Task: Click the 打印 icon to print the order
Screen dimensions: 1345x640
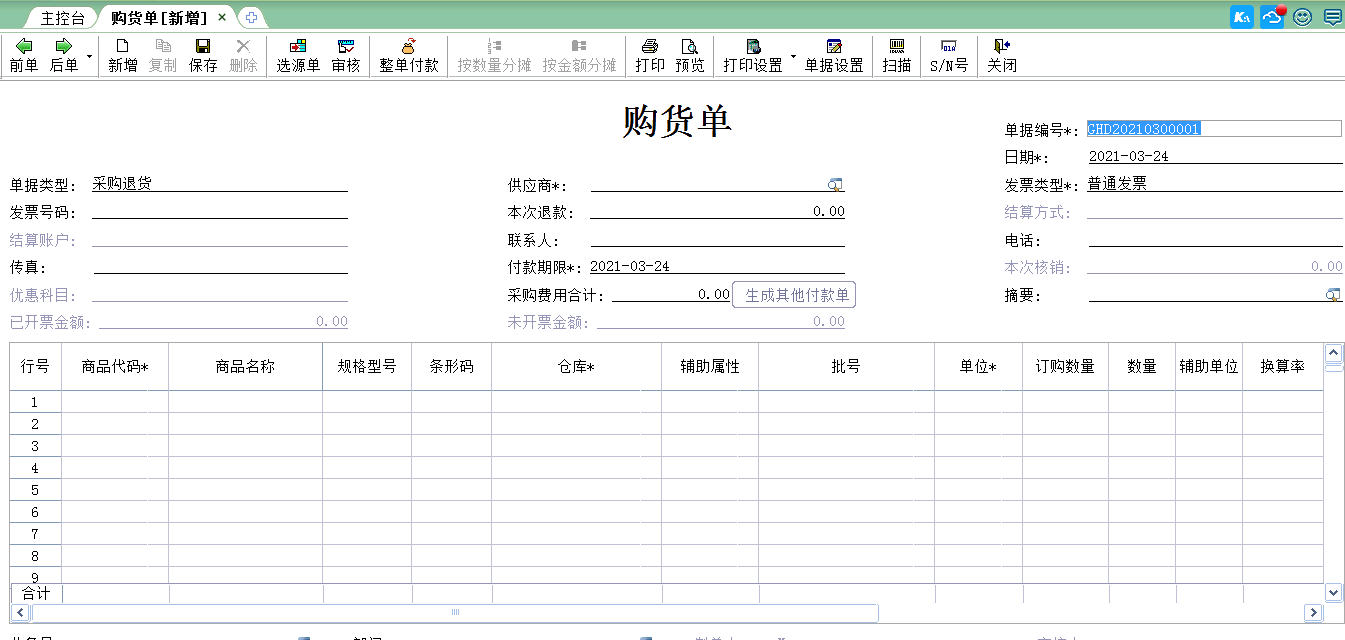Action: point(650,56)
